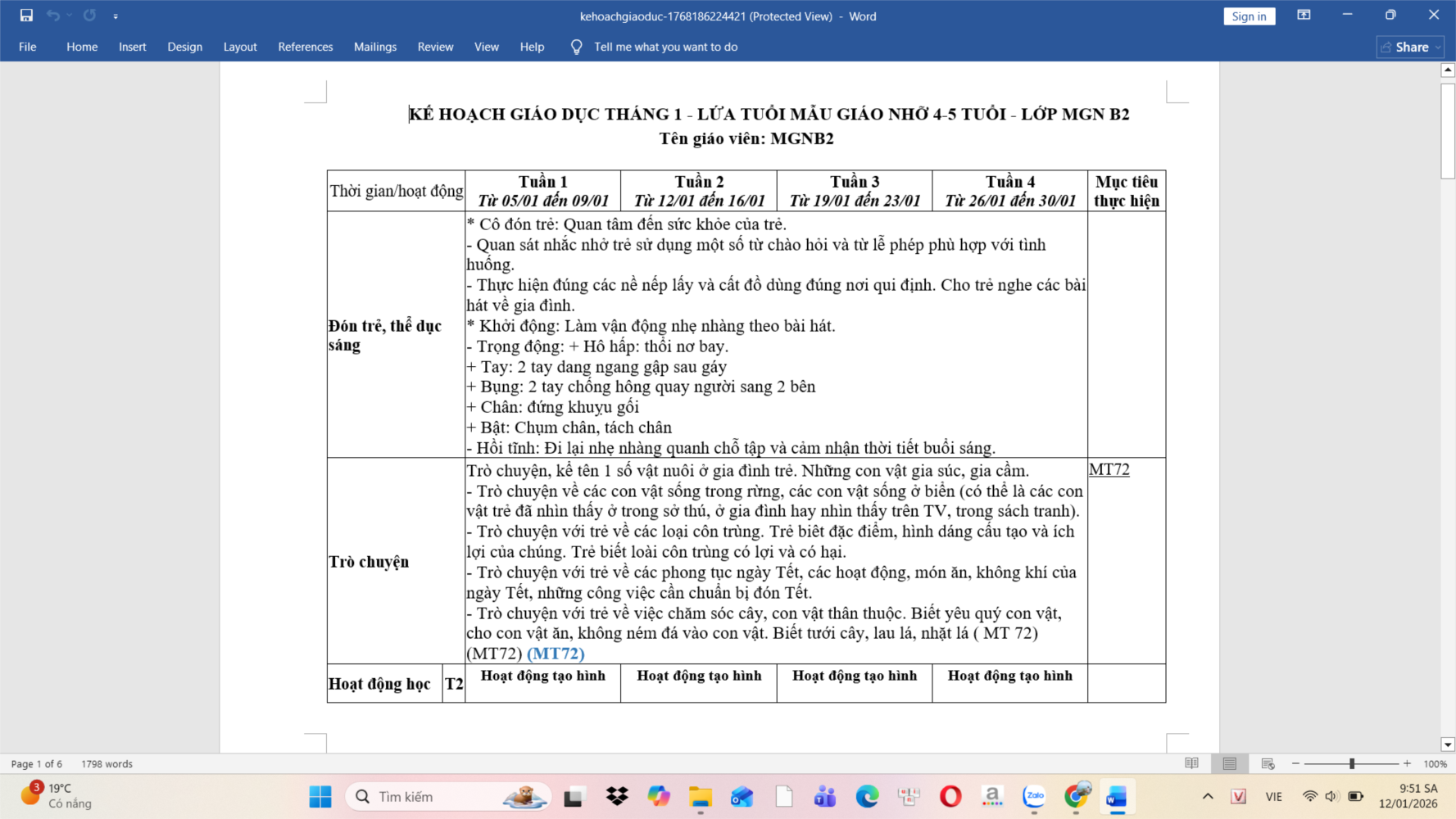The image size is (1456, 819).
Task: Click the Tell Me lightbulb icon
Action: click(576, 48)
